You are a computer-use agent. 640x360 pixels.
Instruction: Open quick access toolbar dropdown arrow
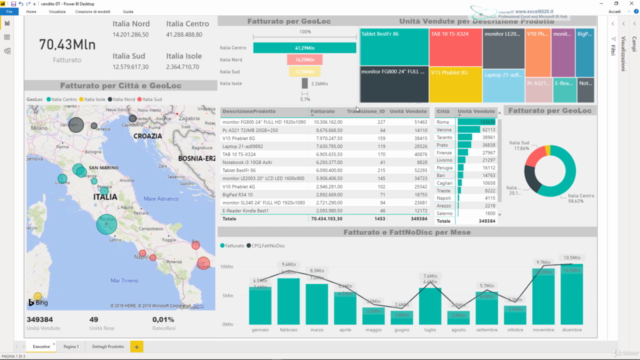tap(34, 4)
